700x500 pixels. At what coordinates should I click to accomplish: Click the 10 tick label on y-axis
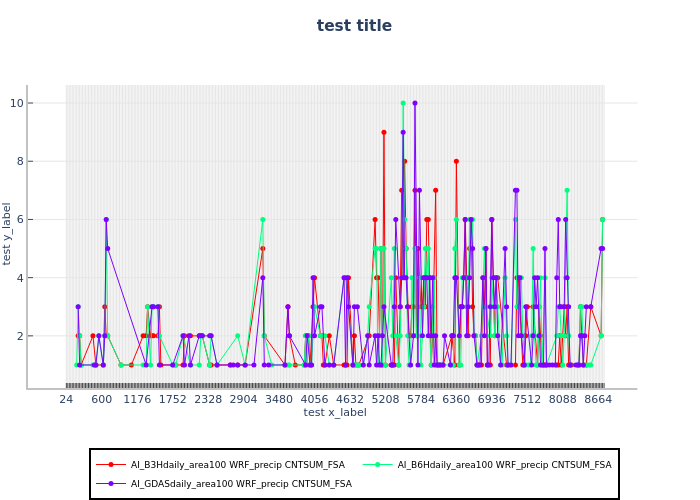click(x=46, y=103)
